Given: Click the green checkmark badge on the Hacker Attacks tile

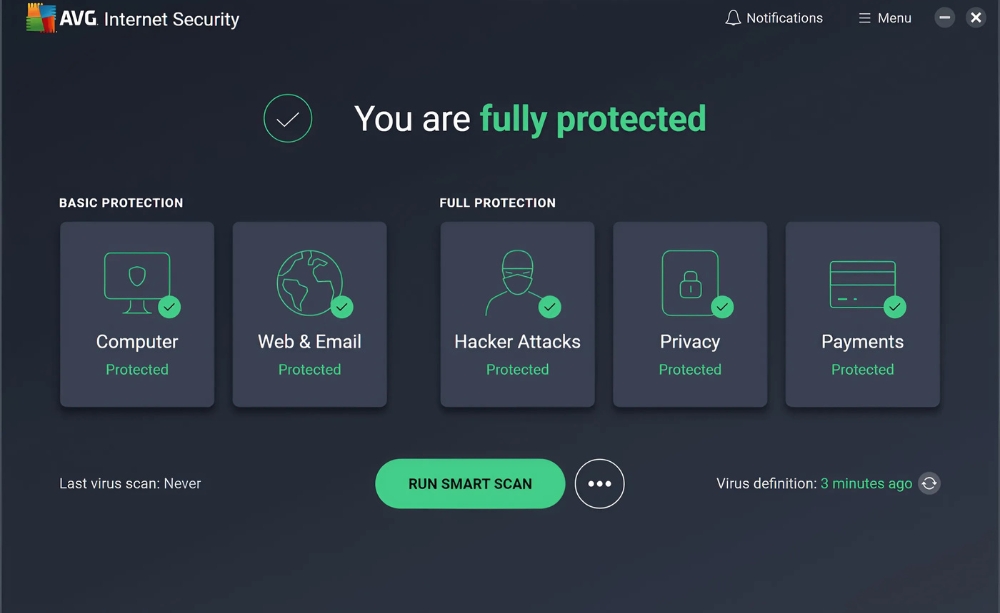Looking at the screenshot, I should point(550,307).
